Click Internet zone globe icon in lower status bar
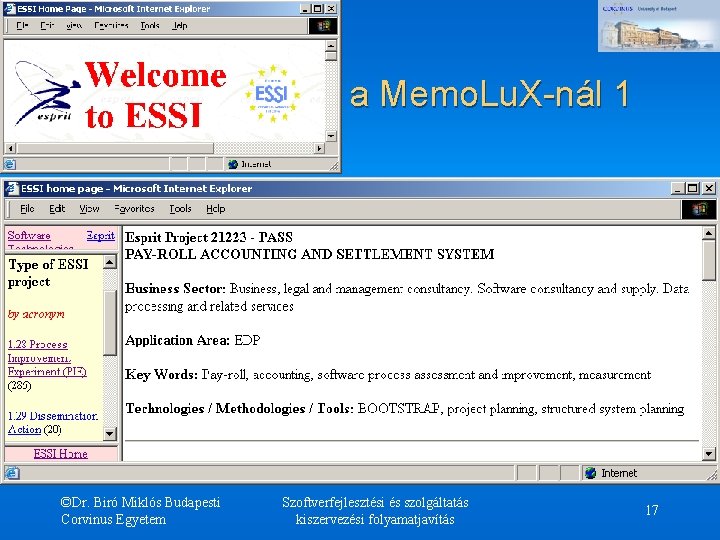 [x=591, y=473]
